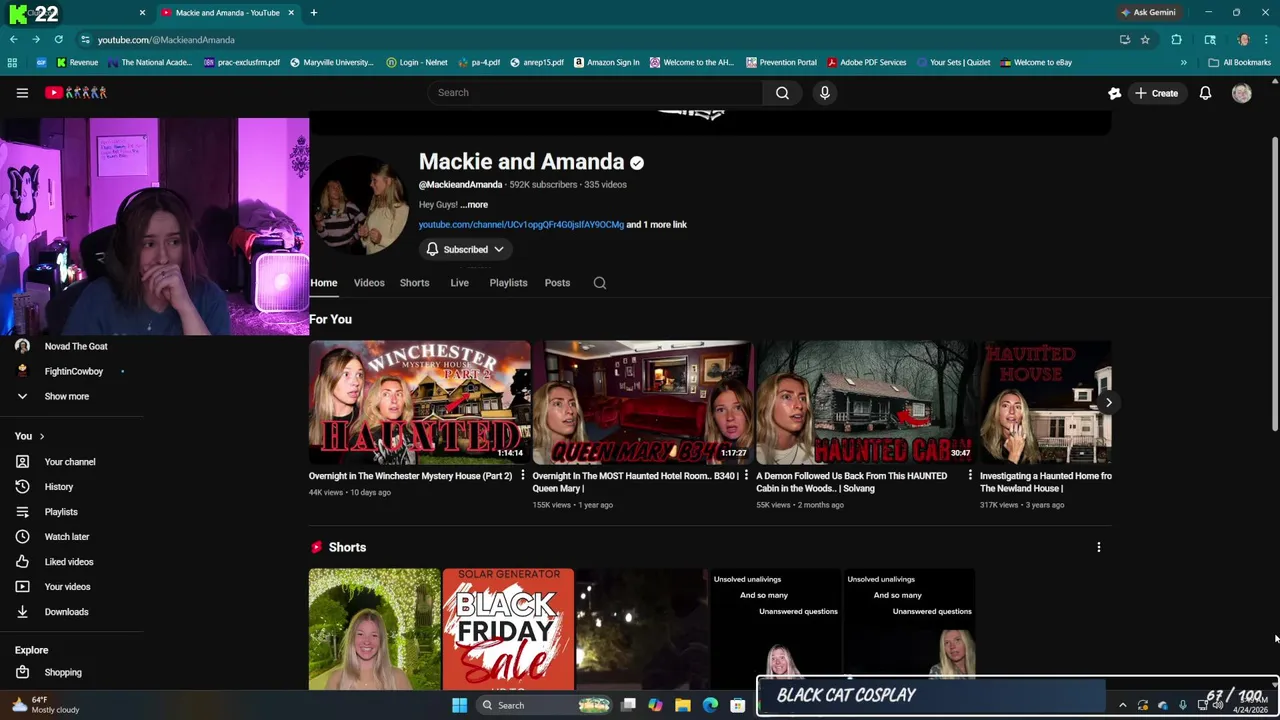
Task: Click Ask Gemini button
Action: coord(1148,12)
